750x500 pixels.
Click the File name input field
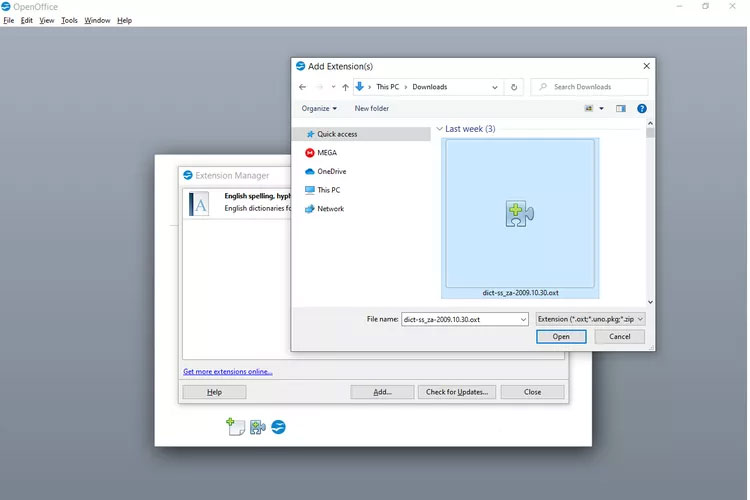[460, 319]
